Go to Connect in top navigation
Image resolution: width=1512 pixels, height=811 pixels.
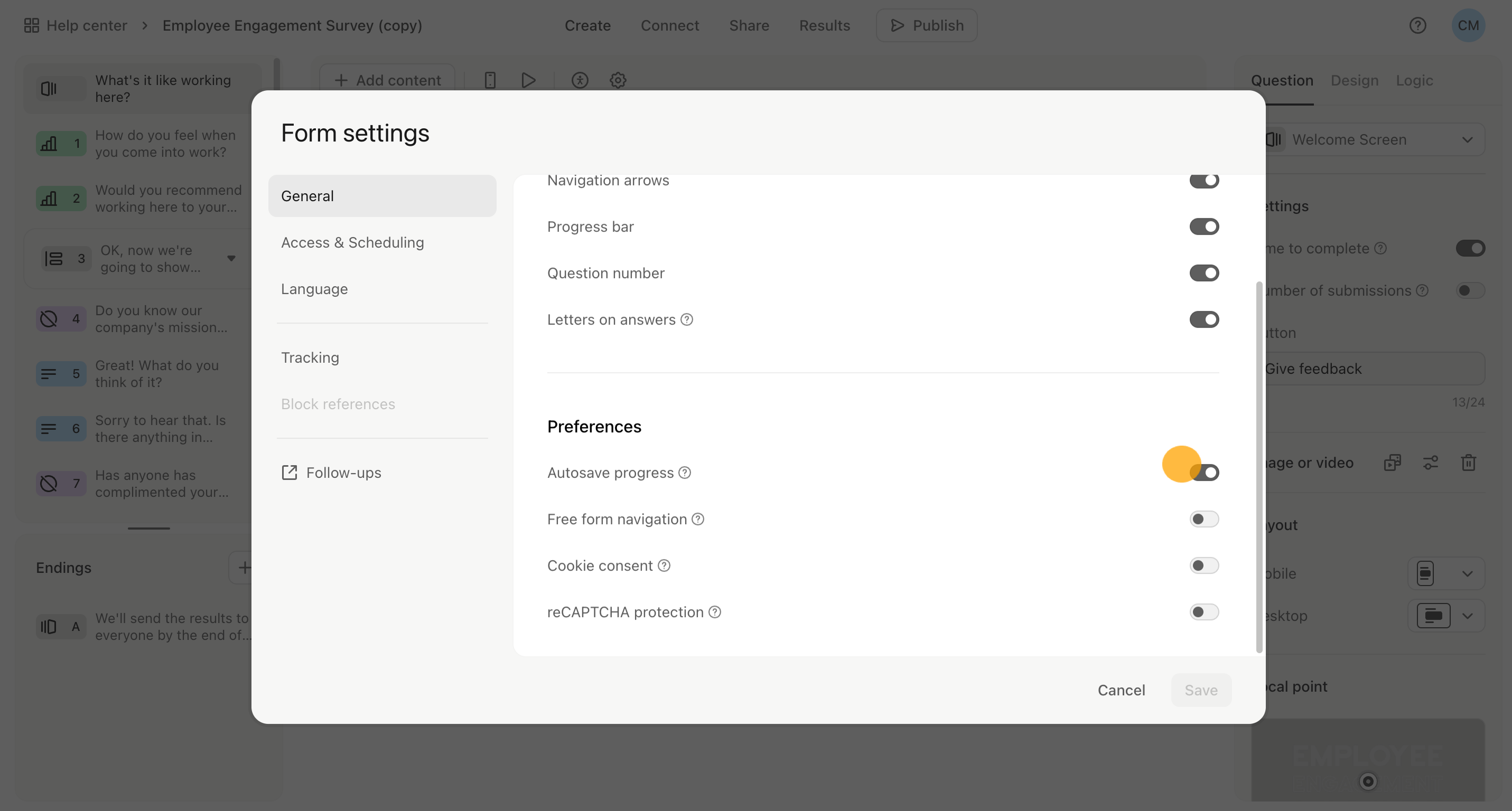pyautogui.click(x=670, y=25)
